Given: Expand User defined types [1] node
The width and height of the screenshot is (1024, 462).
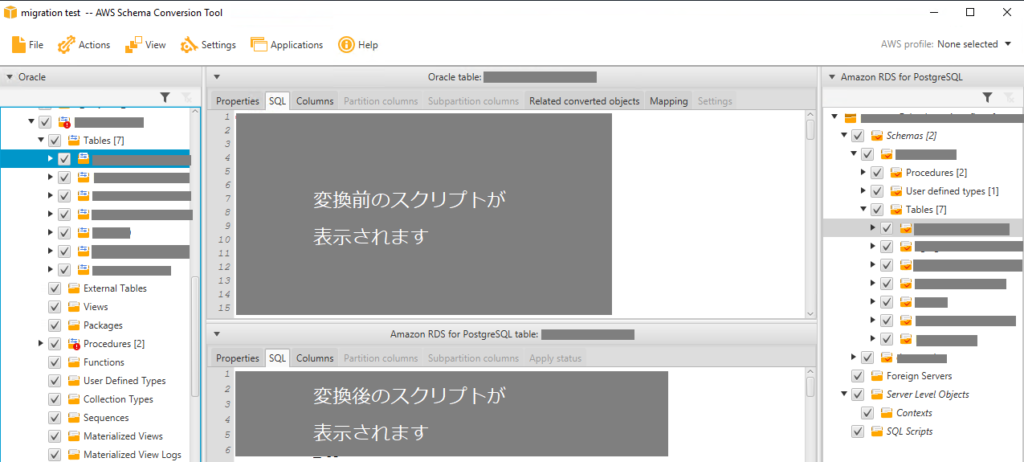Looking at the screenshot, I should pos(863,191).
